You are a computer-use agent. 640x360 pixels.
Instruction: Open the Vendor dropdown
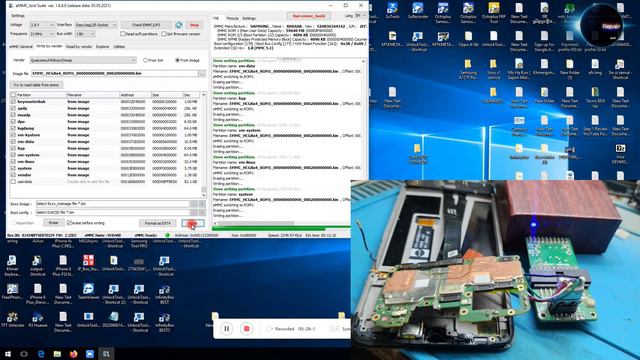[x=83, y=60]
